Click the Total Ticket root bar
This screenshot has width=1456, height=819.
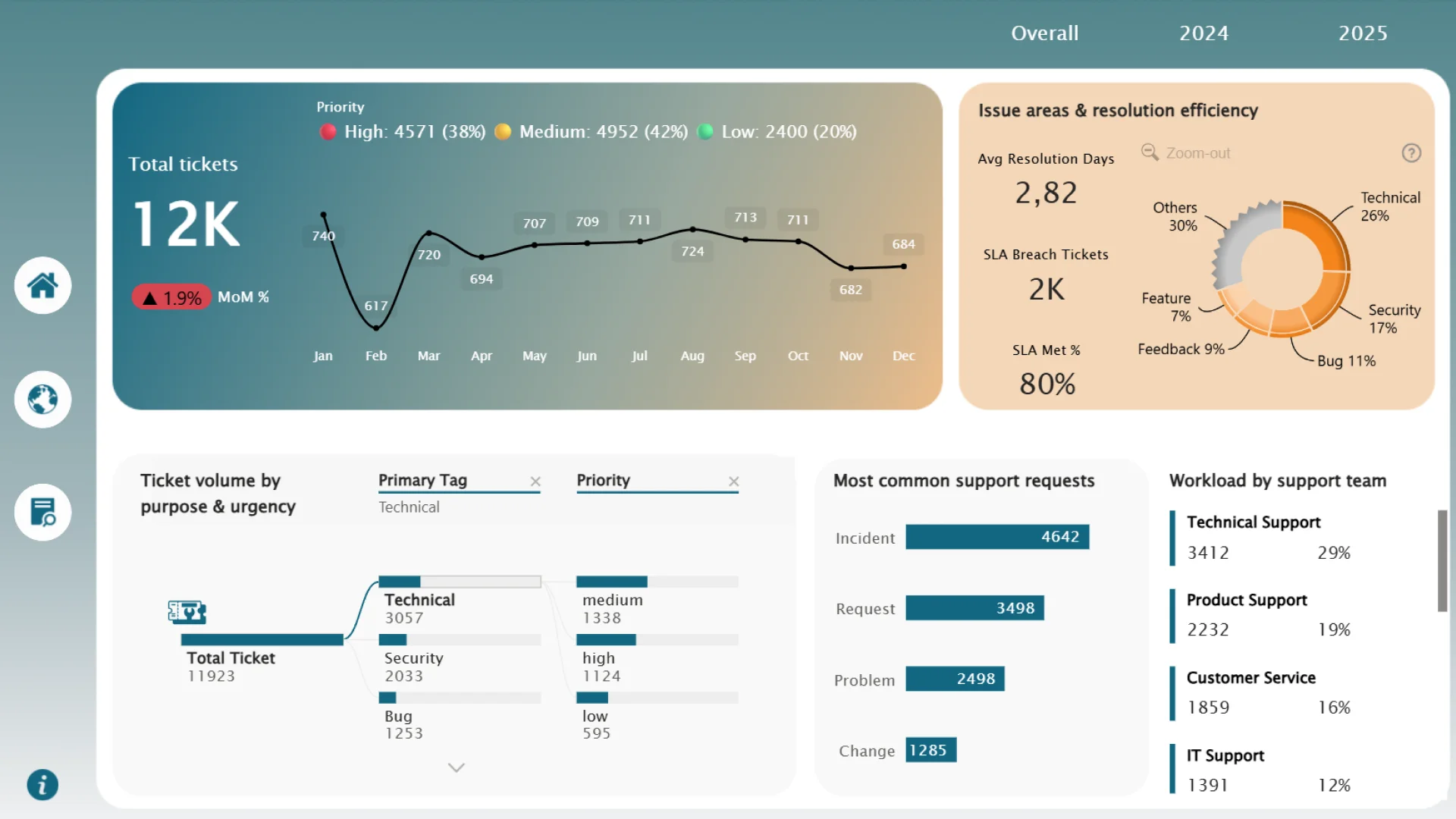point(262,640)
